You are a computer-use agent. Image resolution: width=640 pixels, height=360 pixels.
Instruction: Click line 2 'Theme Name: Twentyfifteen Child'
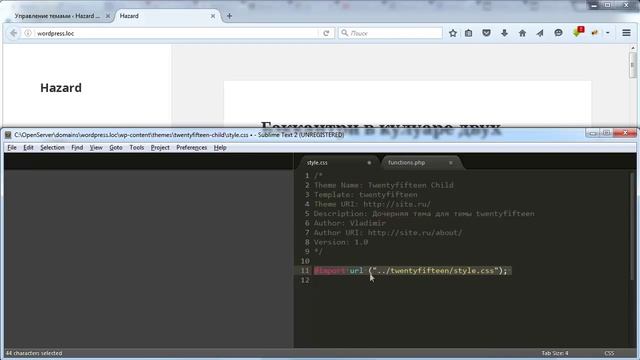pos(383,185)
